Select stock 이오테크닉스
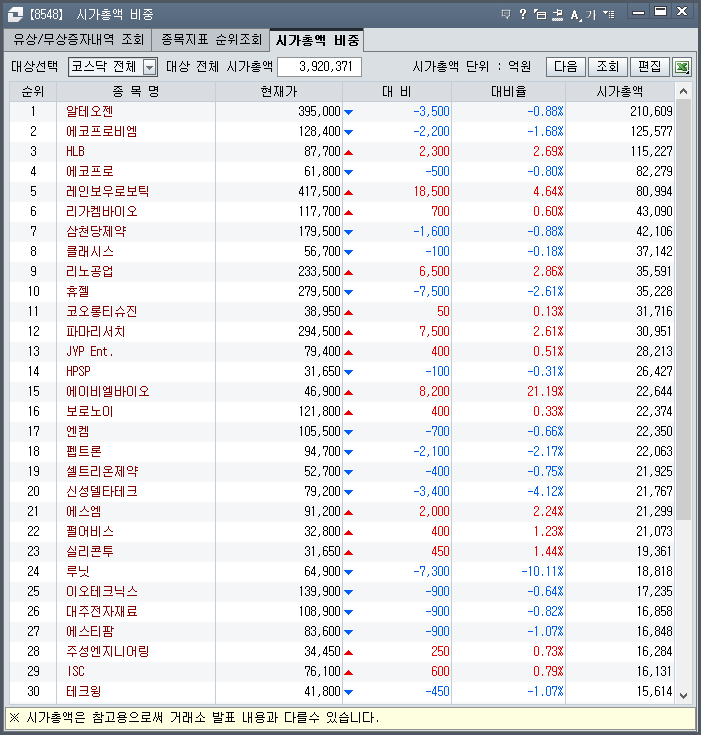 (102, 592)
